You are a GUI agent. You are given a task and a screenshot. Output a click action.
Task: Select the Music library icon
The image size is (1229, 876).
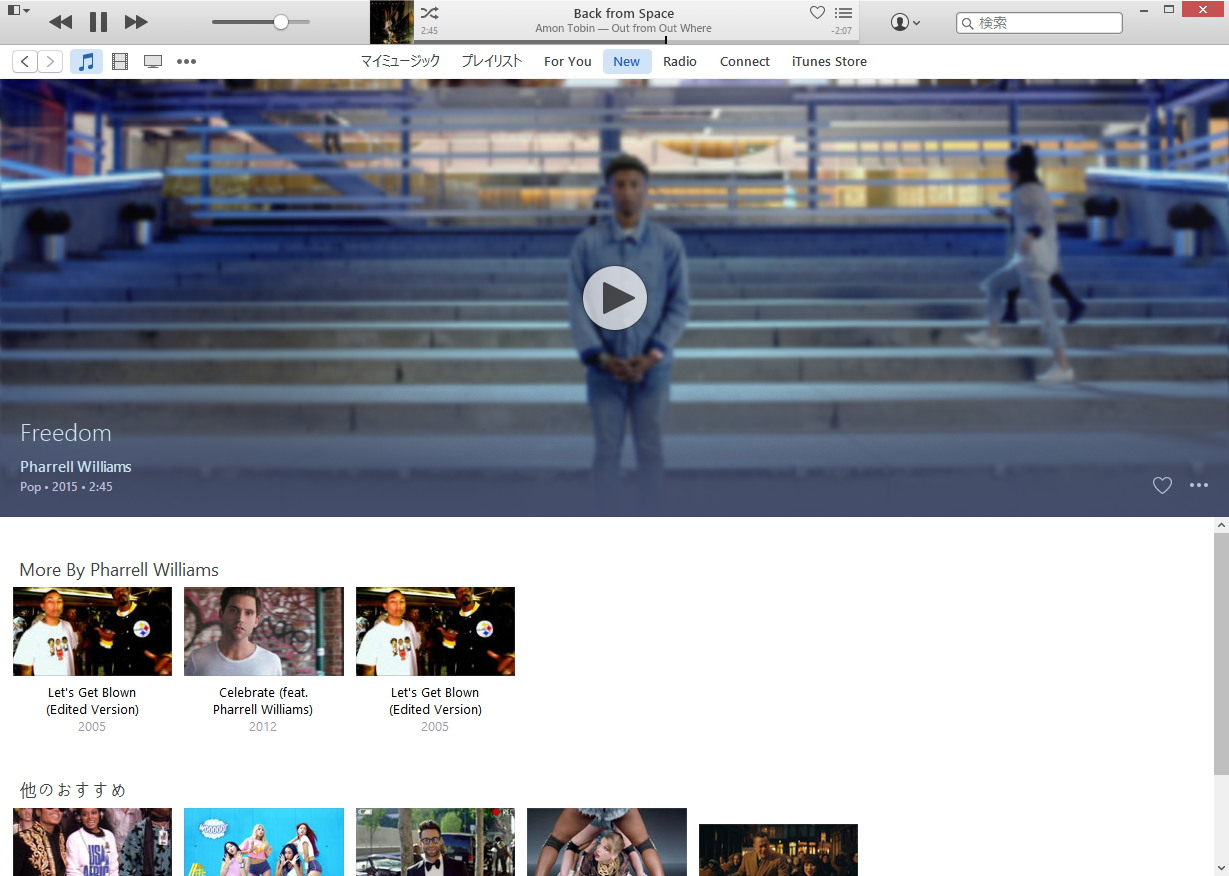86,61
